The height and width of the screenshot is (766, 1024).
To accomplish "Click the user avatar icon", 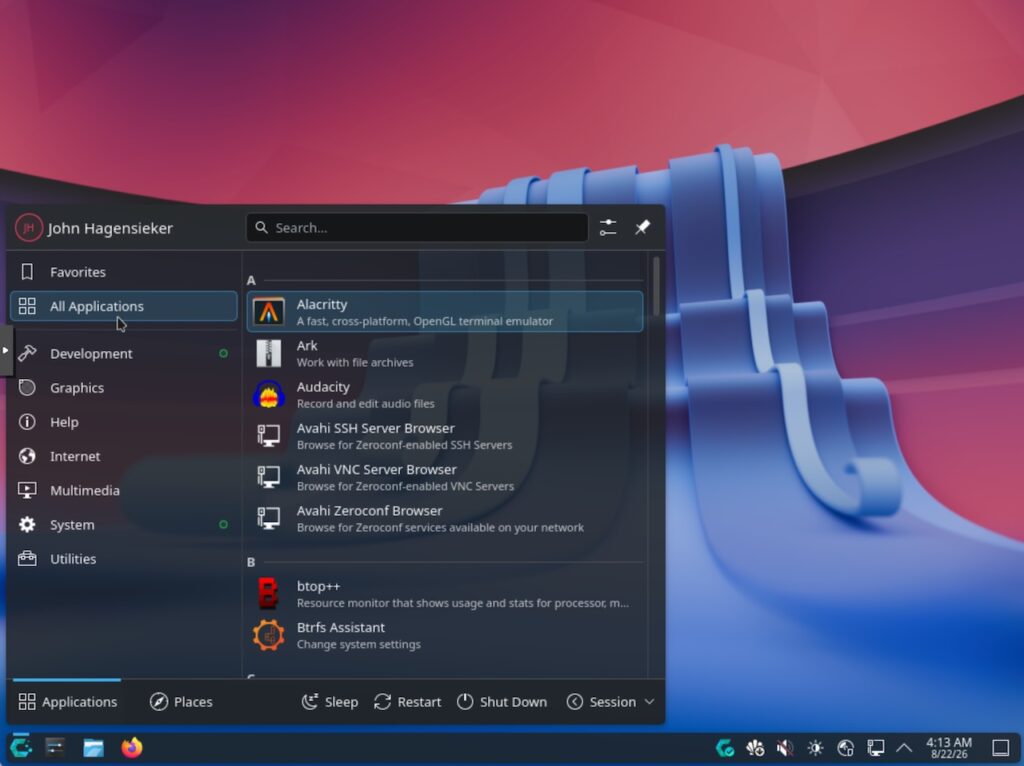I will 29,228.
